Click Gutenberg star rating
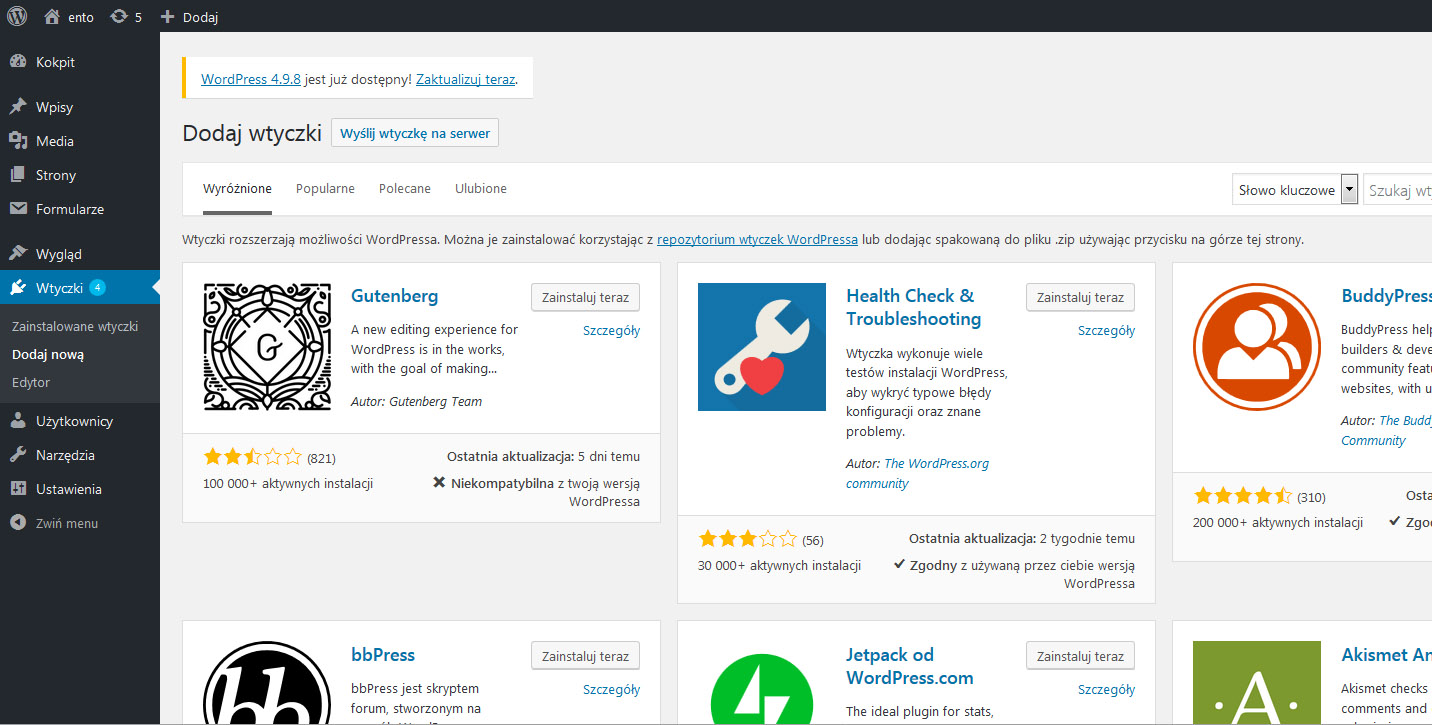The image size is (1432, 725). click(252, 458)
